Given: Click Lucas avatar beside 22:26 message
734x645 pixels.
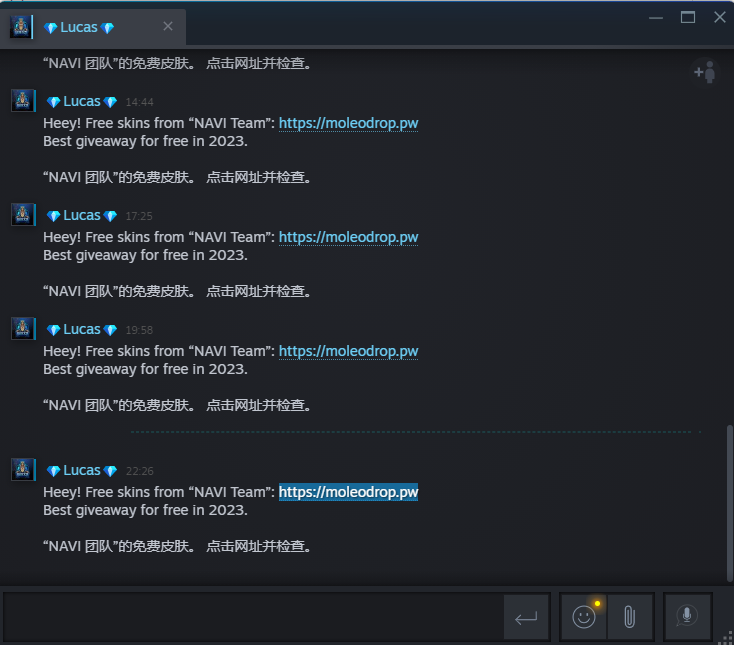Looking at the screenshot, I should (x=23, y=469).
